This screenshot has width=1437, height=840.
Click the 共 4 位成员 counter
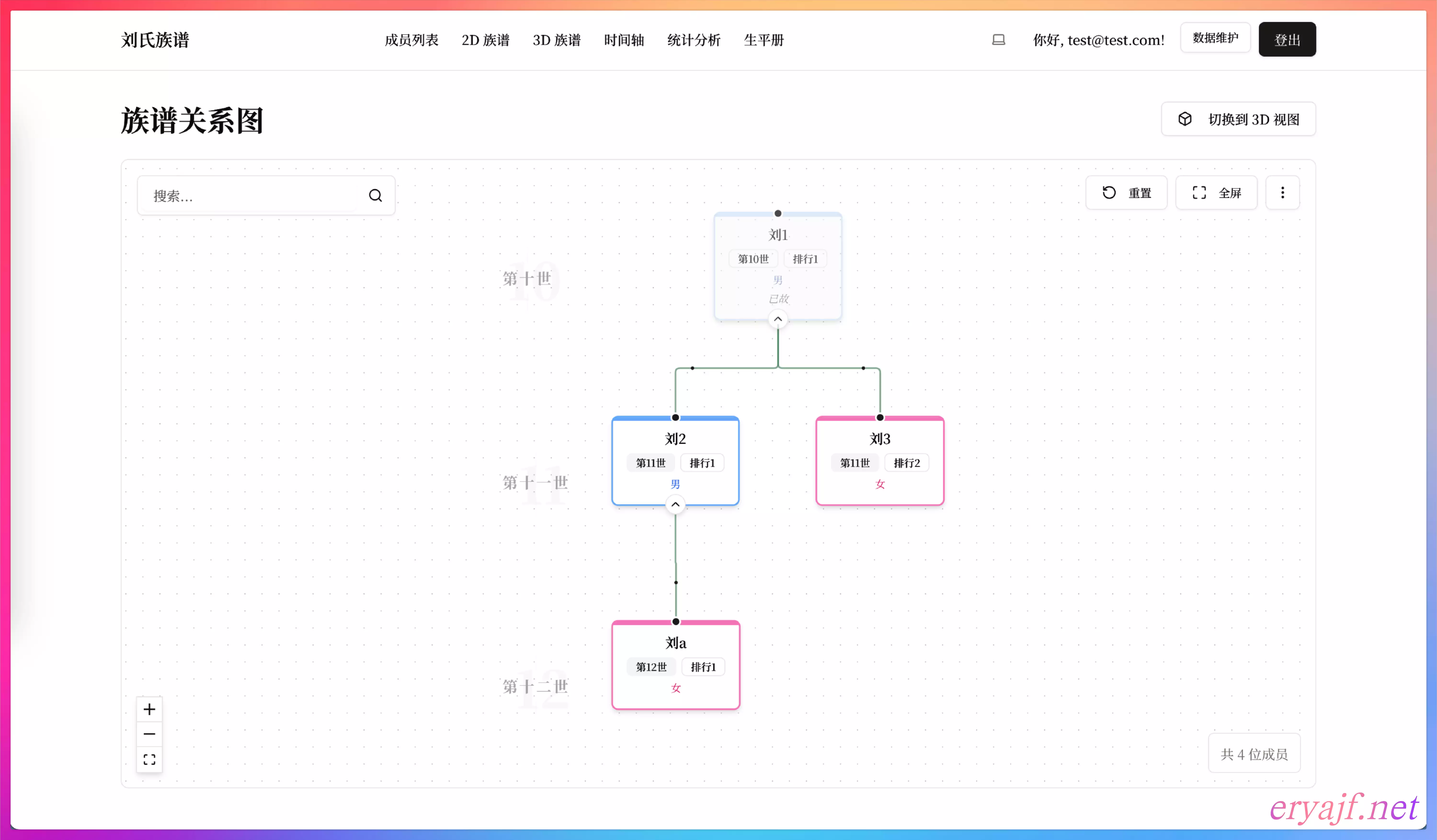tap(1254, 754)
